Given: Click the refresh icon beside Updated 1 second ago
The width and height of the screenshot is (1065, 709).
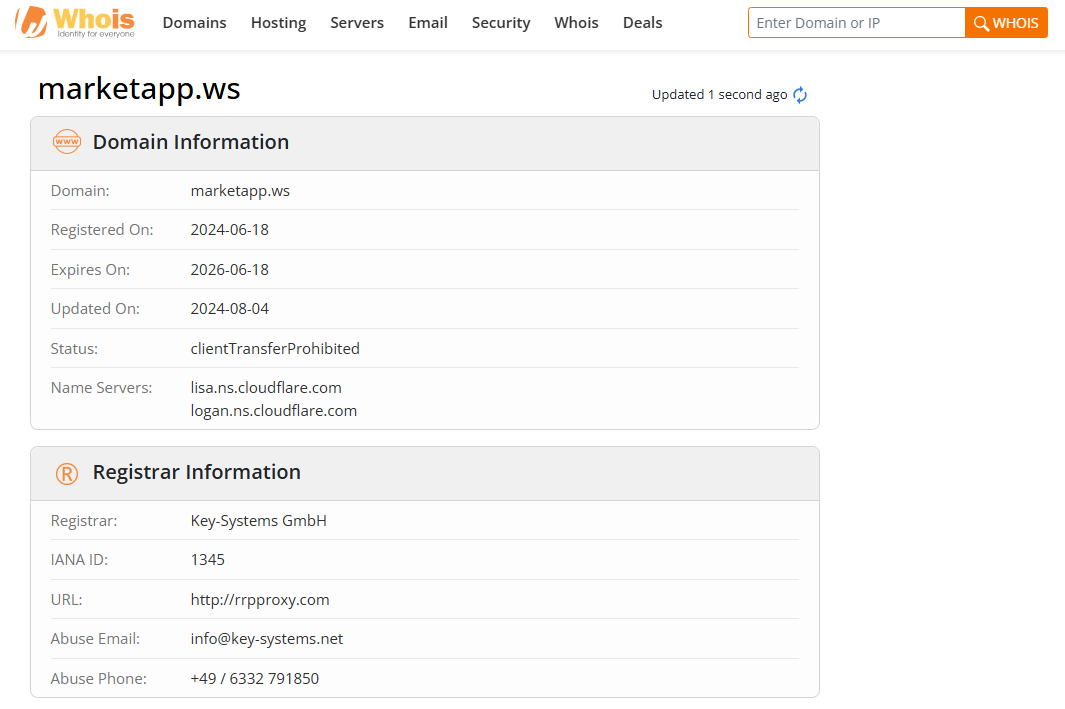Looking at the screenshot, I should click(800, 95).
